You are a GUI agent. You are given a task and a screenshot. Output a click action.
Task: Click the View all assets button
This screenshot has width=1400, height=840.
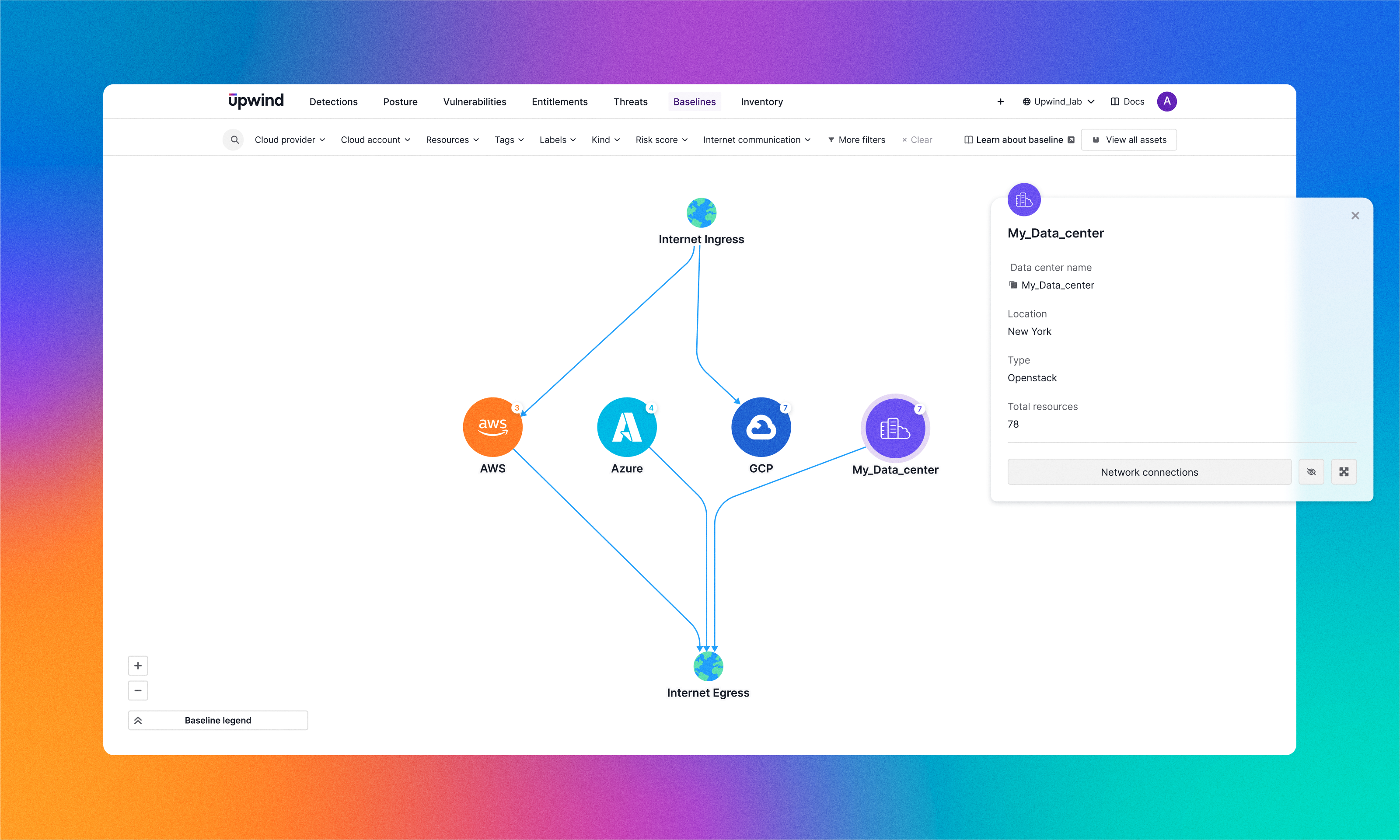(1128, 139)
